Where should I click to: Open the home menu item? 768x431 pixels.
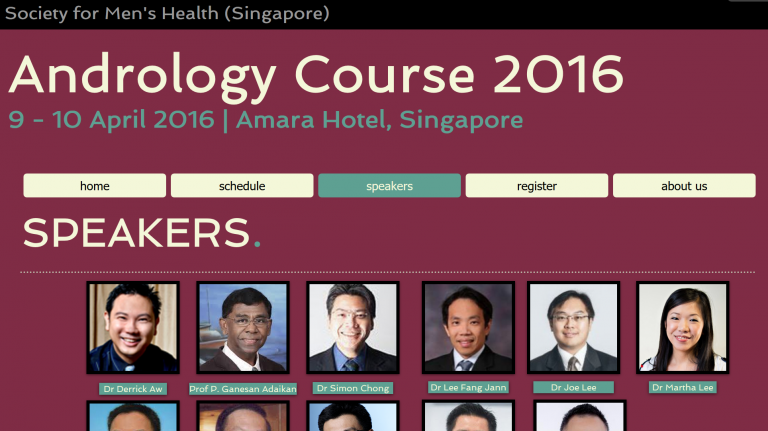coord(95,186)
